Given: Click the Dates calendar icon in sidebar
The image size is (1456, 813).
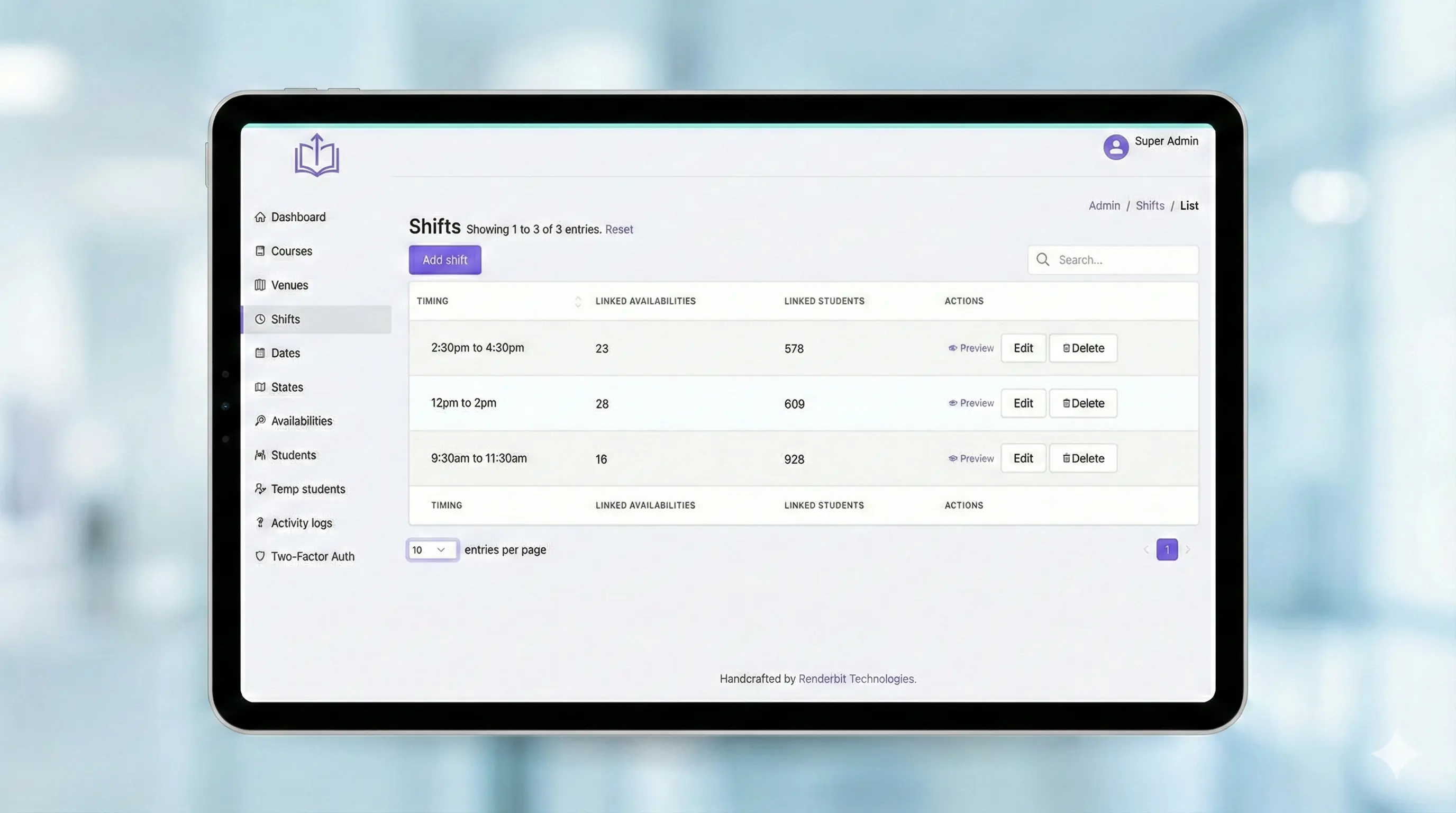Looking at the screenshot, I should pos(260,352).
